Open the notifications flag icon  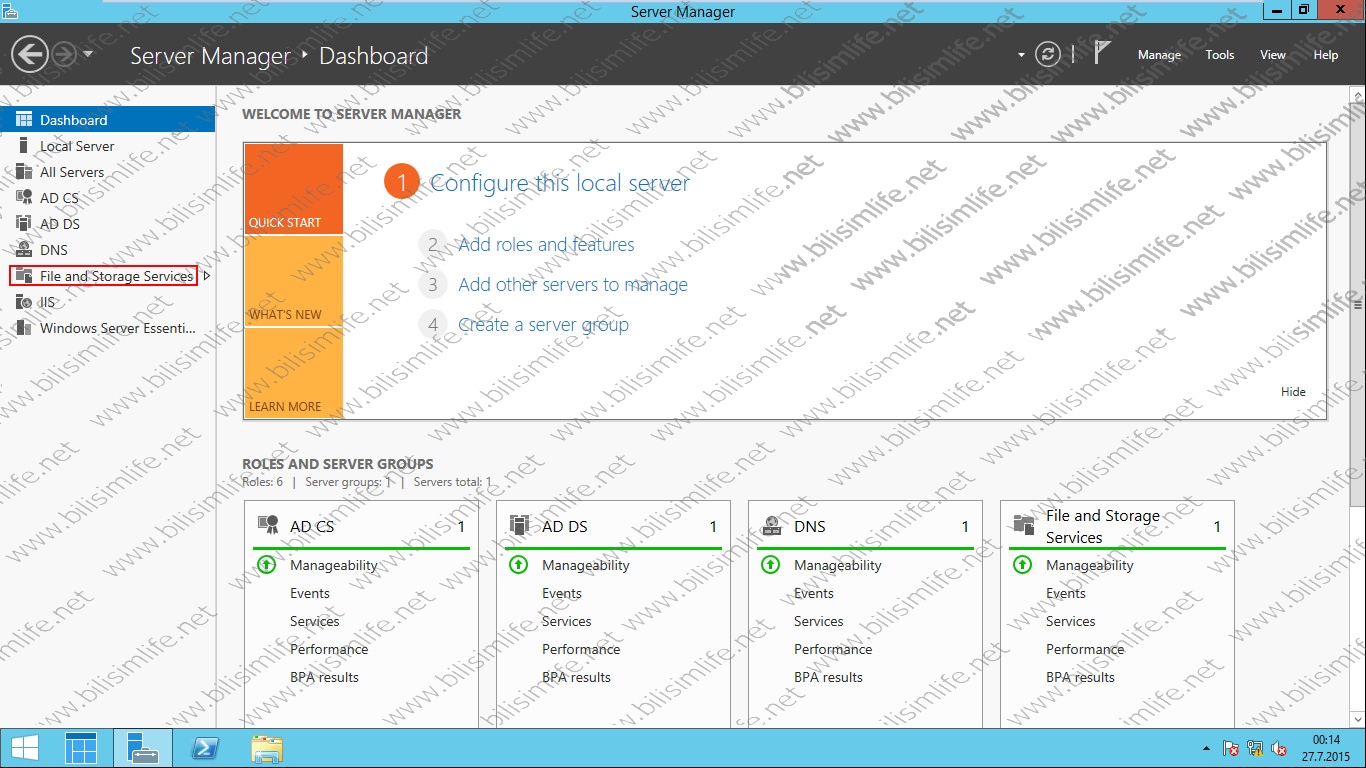pyautogui.click(x=1101, y=54)
